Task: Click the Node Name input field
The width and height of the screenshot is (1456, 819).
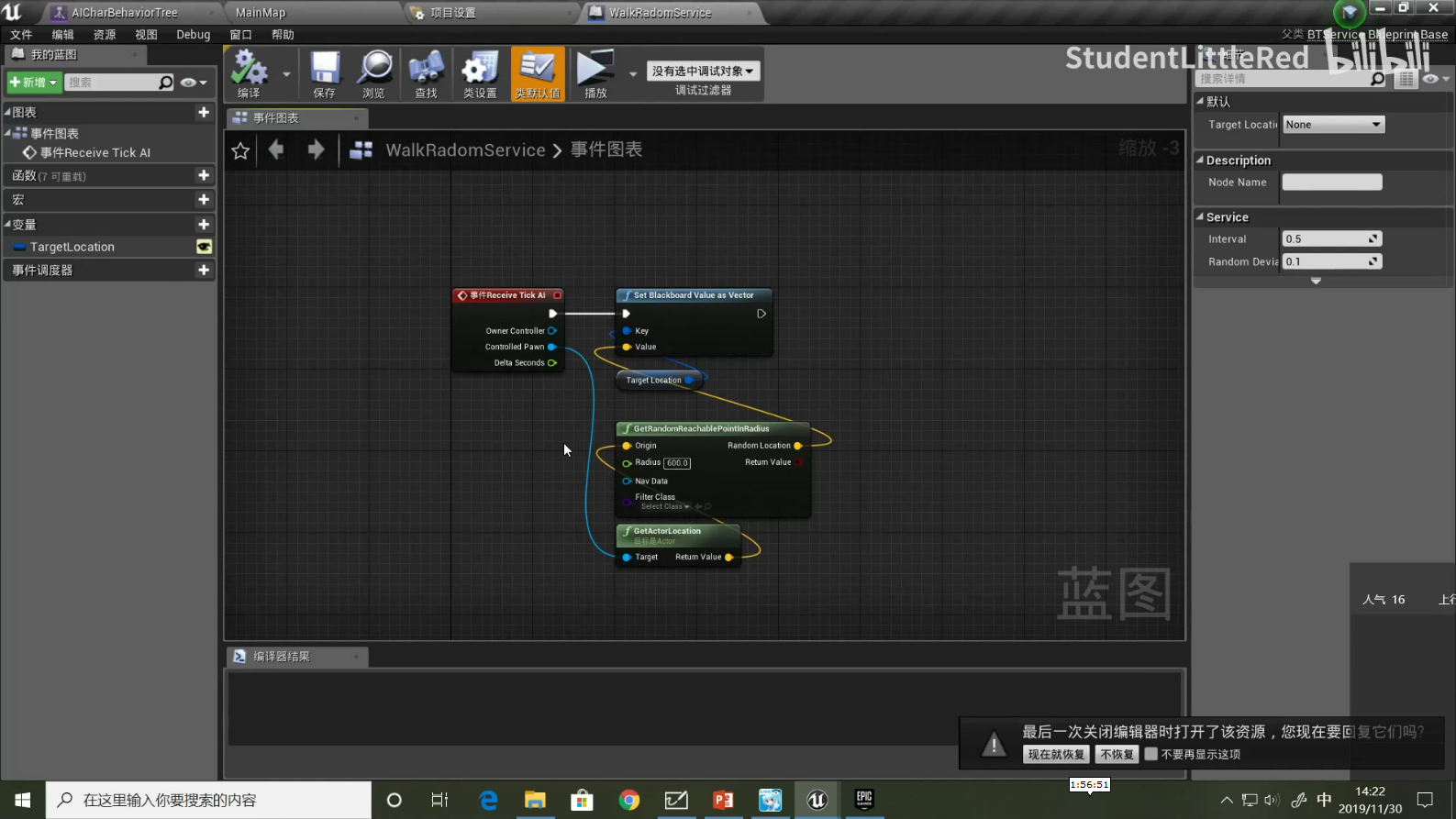Action: click(1332, 183)
